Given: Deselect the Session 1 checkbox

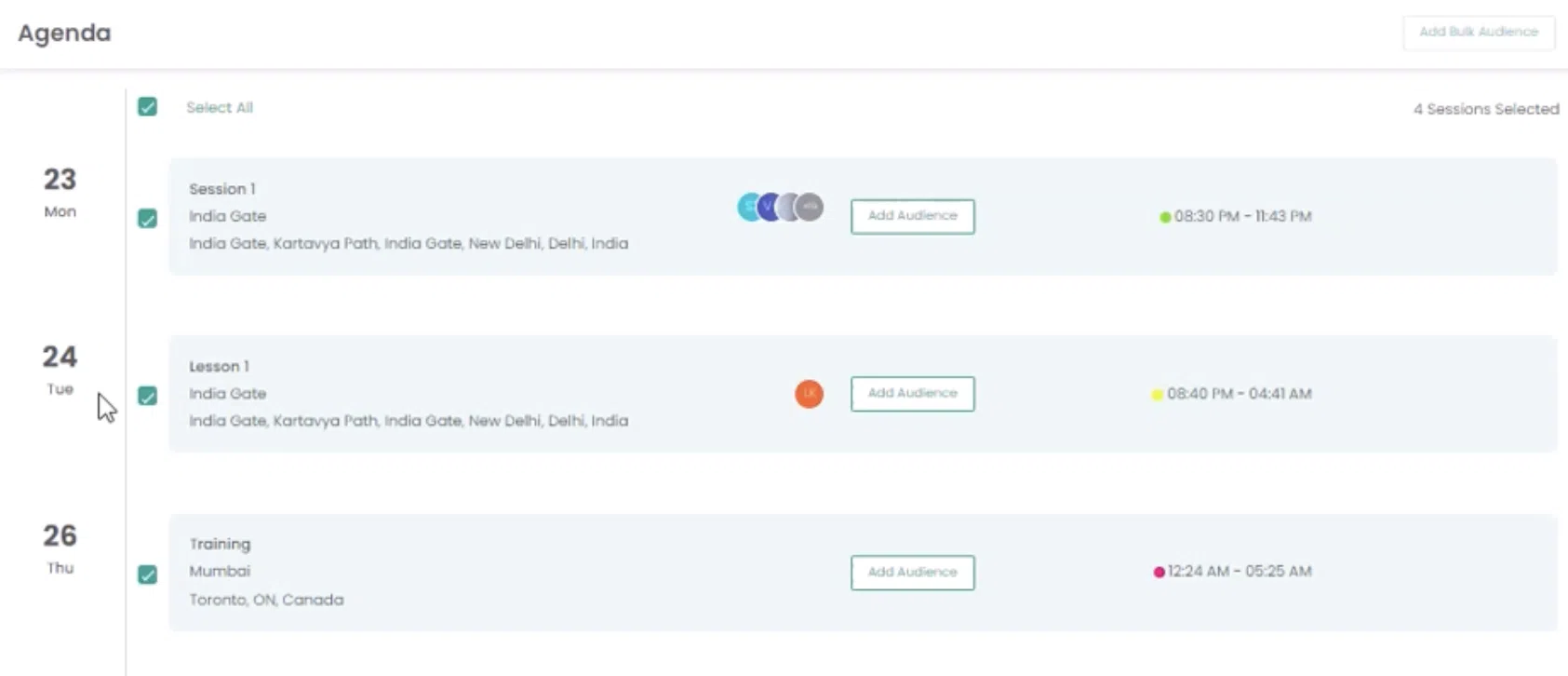Looking at the screenshot, I should point(147,219).
